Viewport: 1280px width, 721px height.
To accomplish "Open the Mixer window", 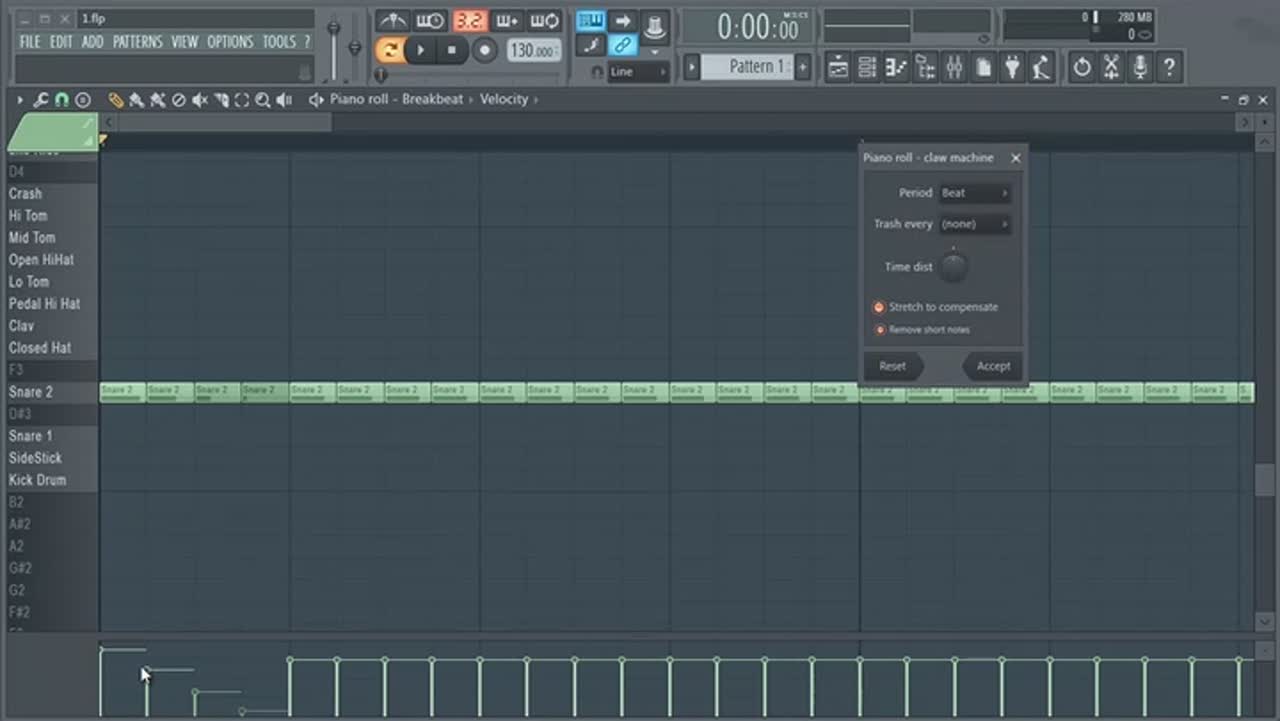I will click(x=954, y=67).
